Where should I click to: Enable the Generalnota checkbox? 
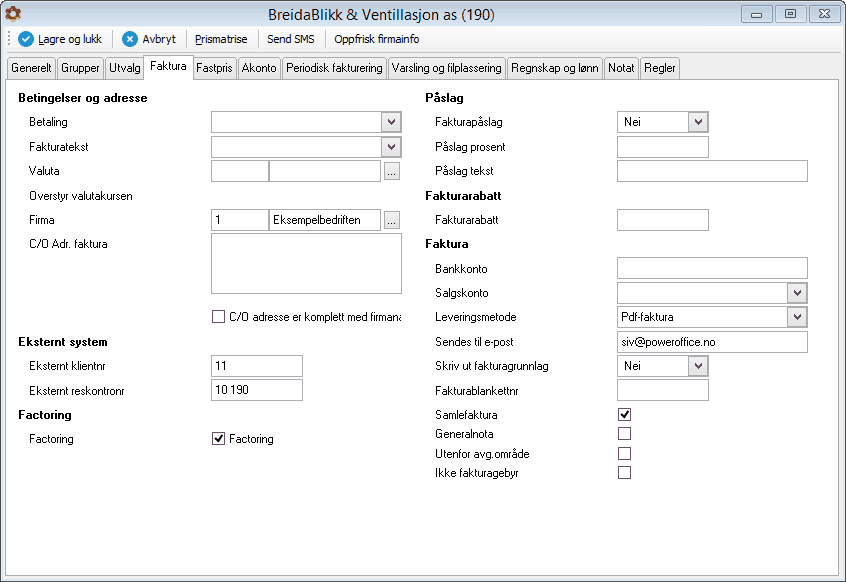tap(624, 434)
